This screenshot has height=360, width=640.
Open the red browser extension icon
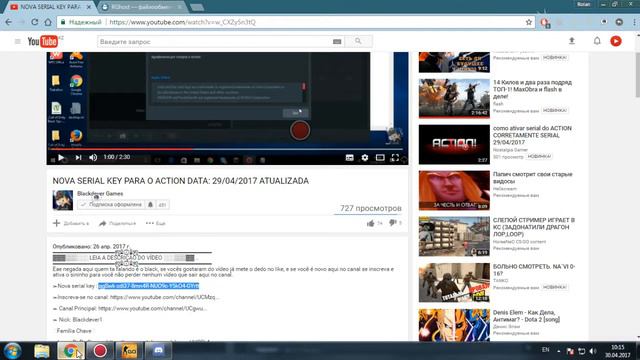point(544,22)
